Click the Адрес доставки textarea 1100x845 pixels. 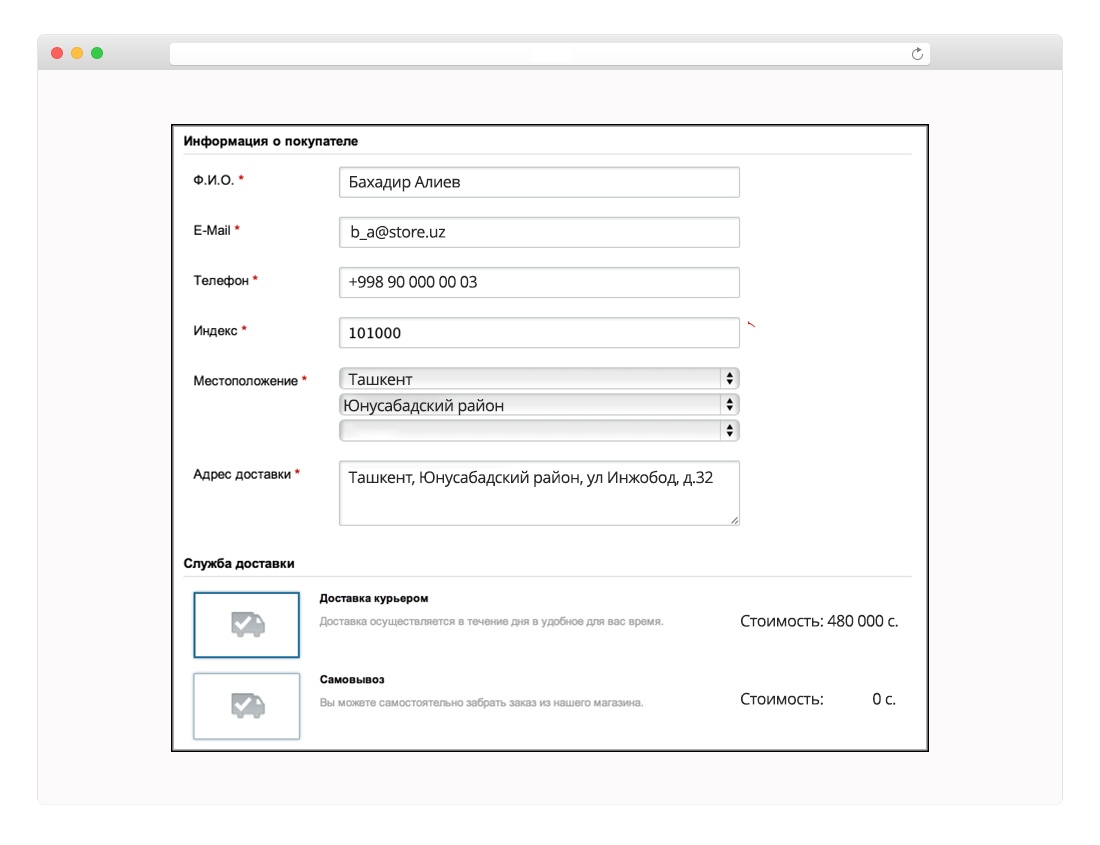[x=539, y=492]
